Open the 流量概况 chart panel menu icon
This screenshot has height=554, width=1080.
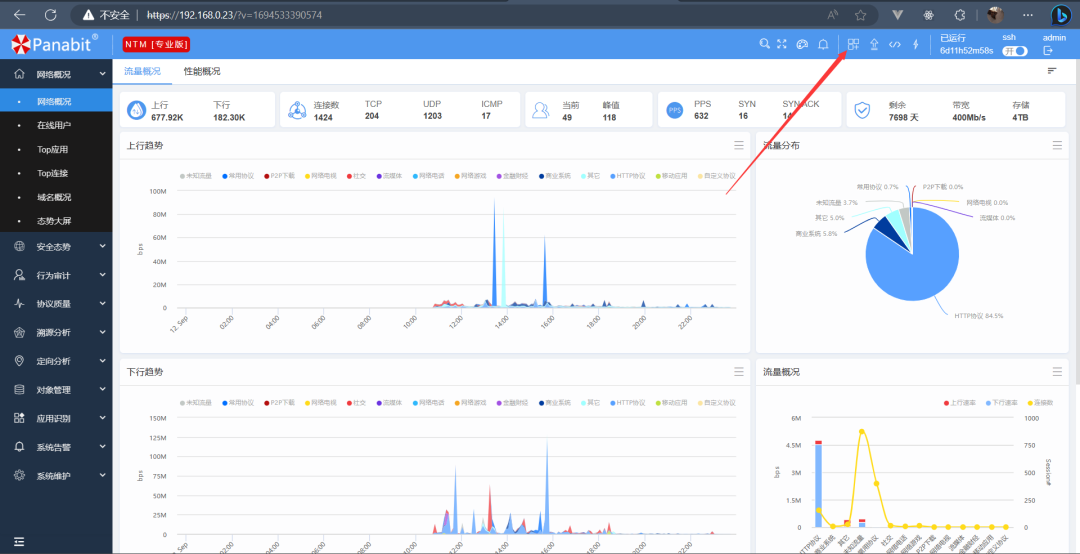[1057, 371]
